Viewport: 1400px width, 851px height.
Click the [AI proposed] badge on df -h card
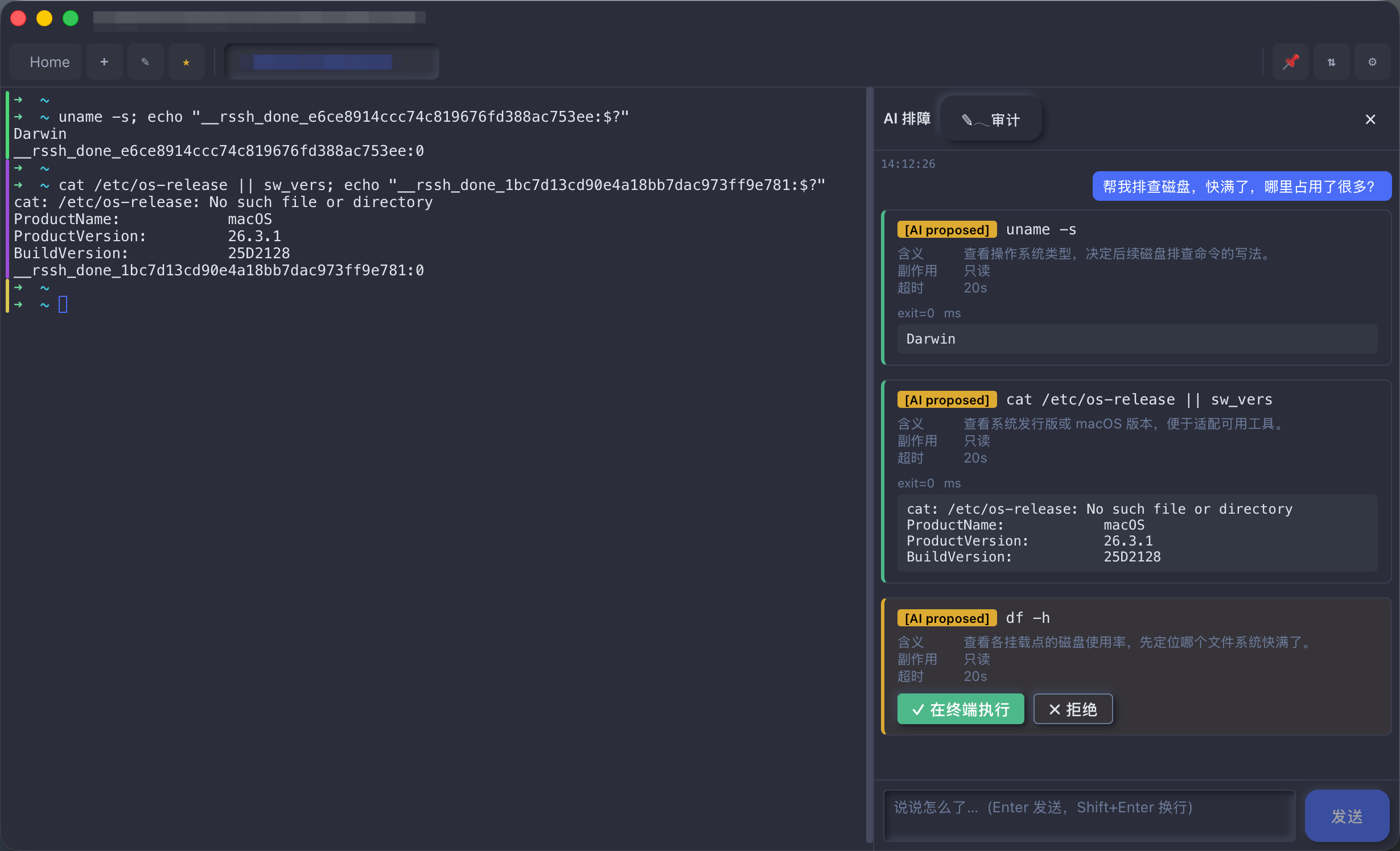pyautogui.click(x=947, y=618)
